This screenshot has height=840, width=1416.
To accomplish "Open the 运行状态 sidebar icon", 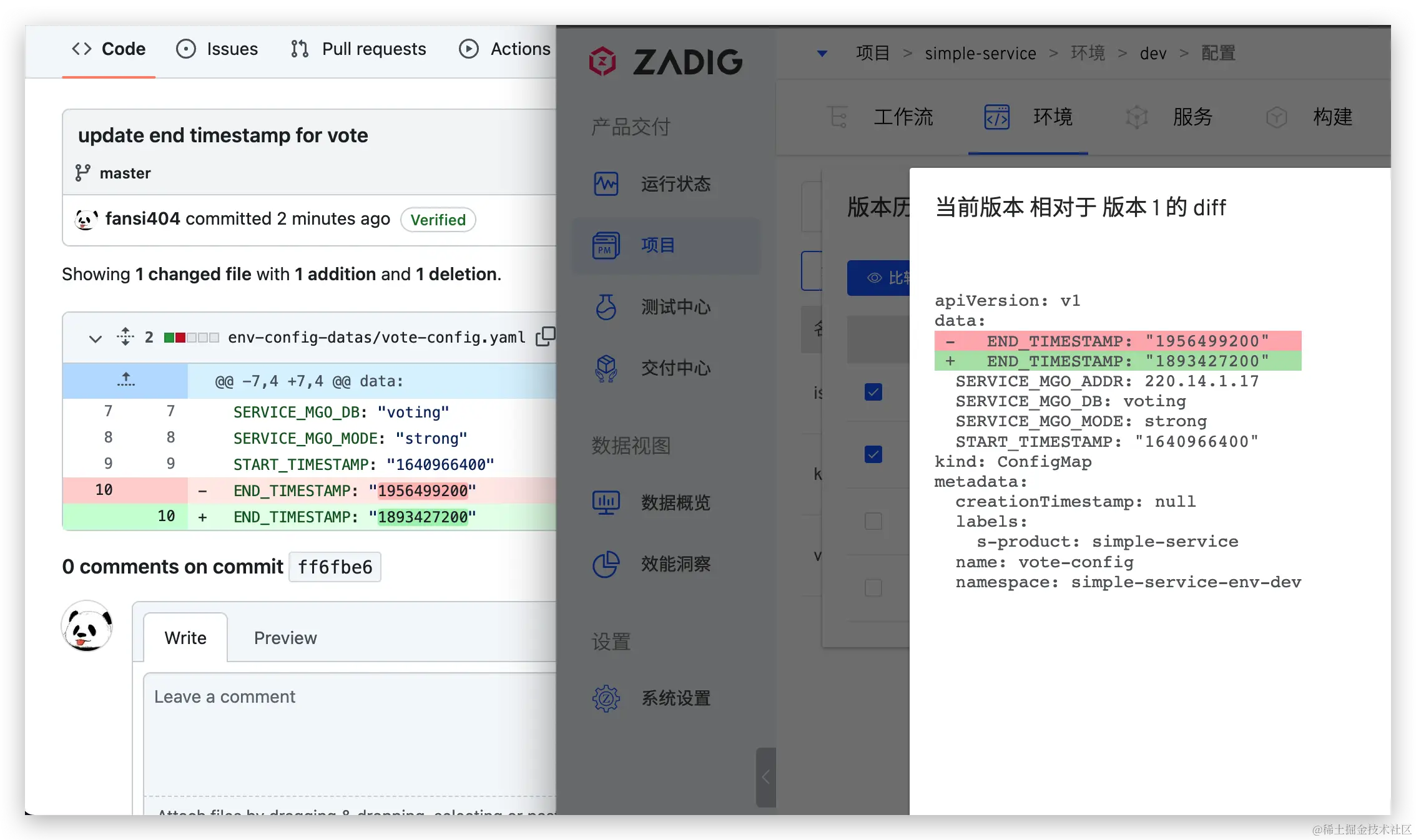I will [606, 184].
